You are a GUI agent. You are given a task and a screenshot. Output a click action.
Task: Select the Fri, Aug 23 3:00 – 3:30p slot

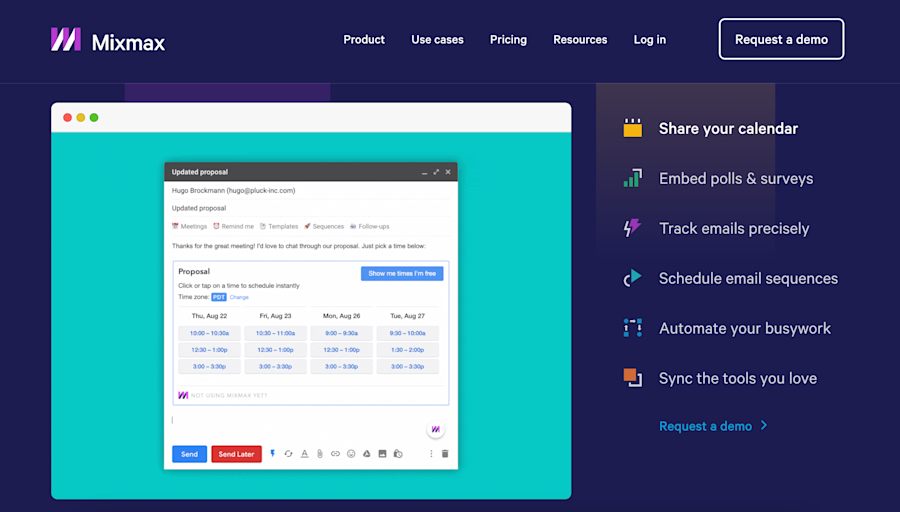276,366
